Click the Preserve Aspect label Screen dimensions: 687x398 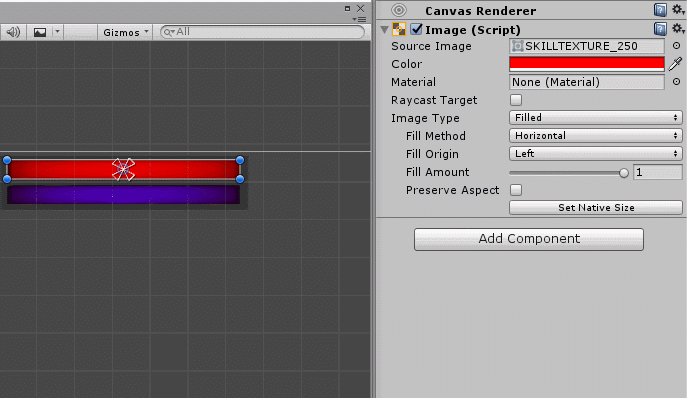click(452, 190)
